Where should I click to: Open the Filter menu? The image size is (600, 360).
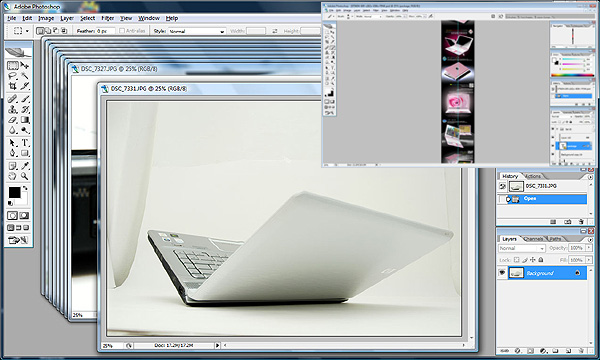click(x=108, y=18)
